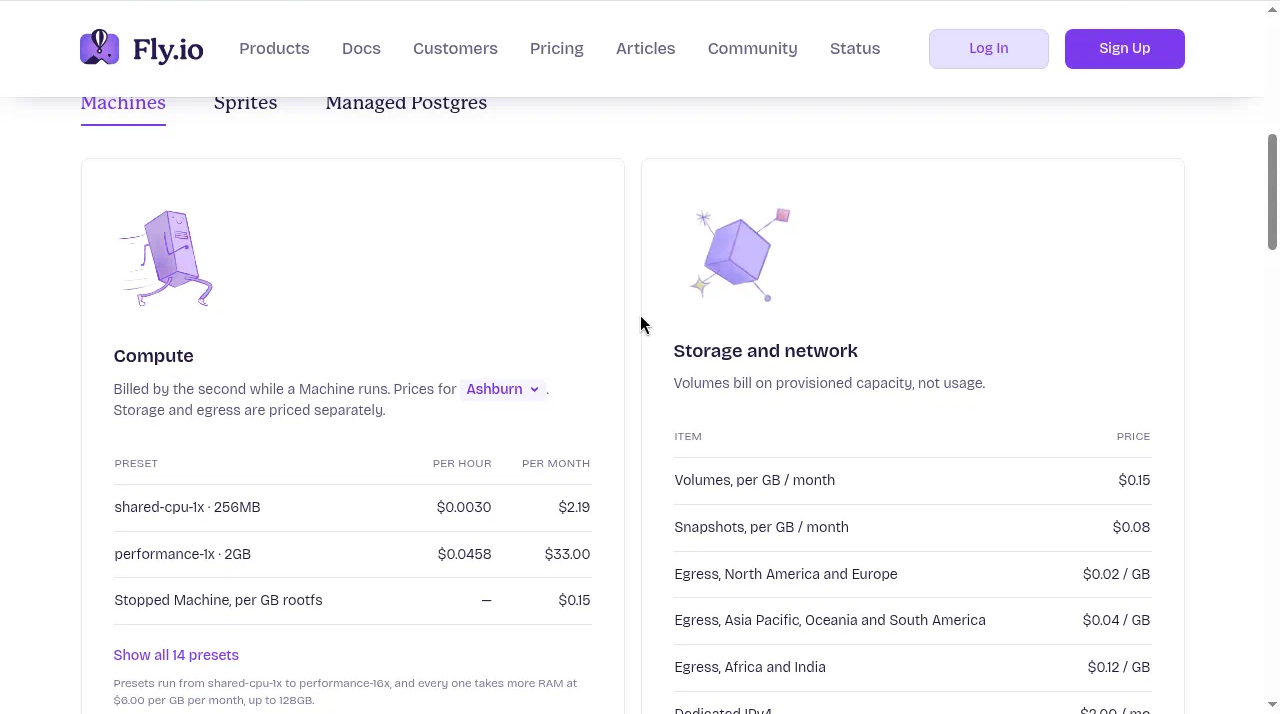The image size is (1280, 714).
Task: Click the $0.0458 per hour value
Action: click(x=464, y=554)
